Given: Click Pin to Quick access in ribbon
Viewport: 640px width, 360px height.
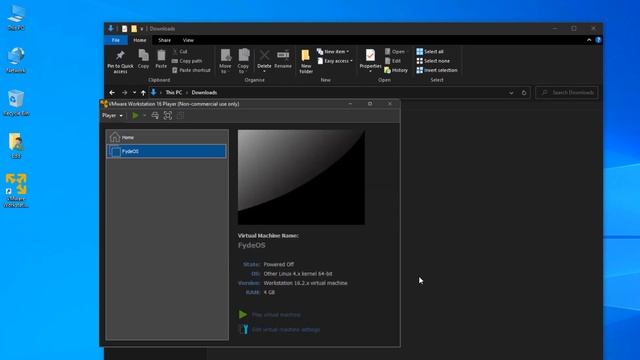Looking at the screenshot, I should 120,62.
